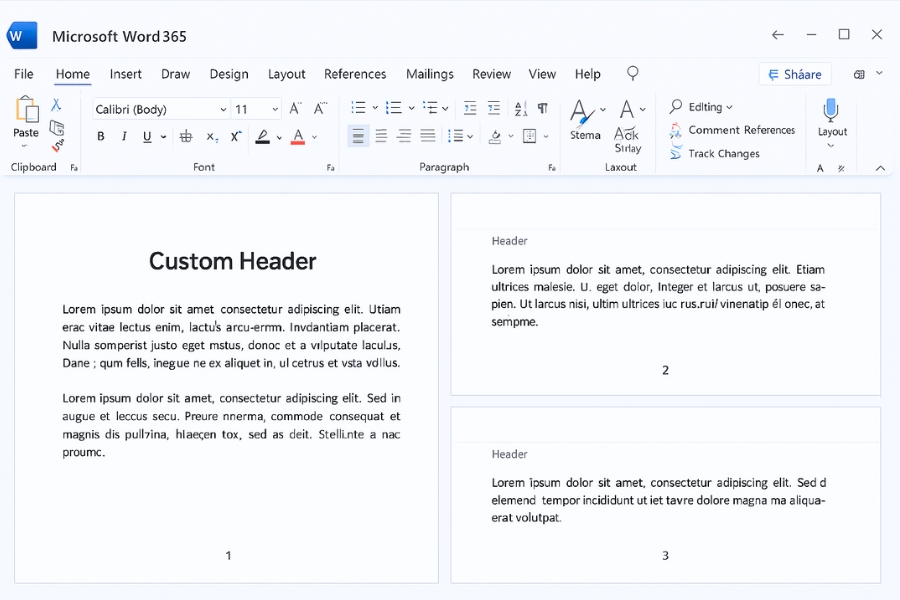Viewport: 900px width, 600px height.
Task: Open the font size dropdown
Action: click(274, 108)
